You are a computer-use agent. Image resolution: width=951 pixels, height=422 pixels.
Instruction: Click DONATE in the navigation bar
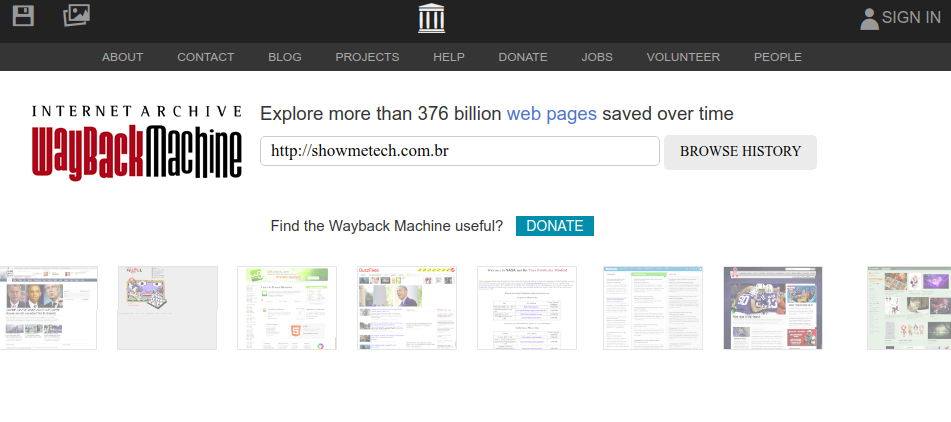pyautogui.click(x=522, y=57)
